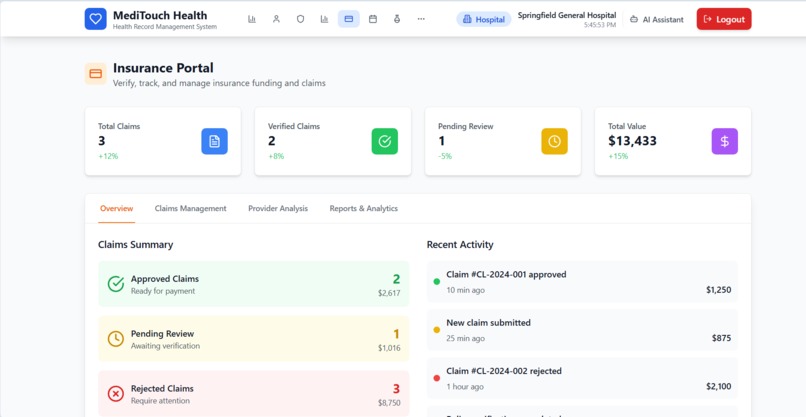
Task: Click the 1 hour ago timestamp
Action: pyautogui.click(x=465, y=387)
